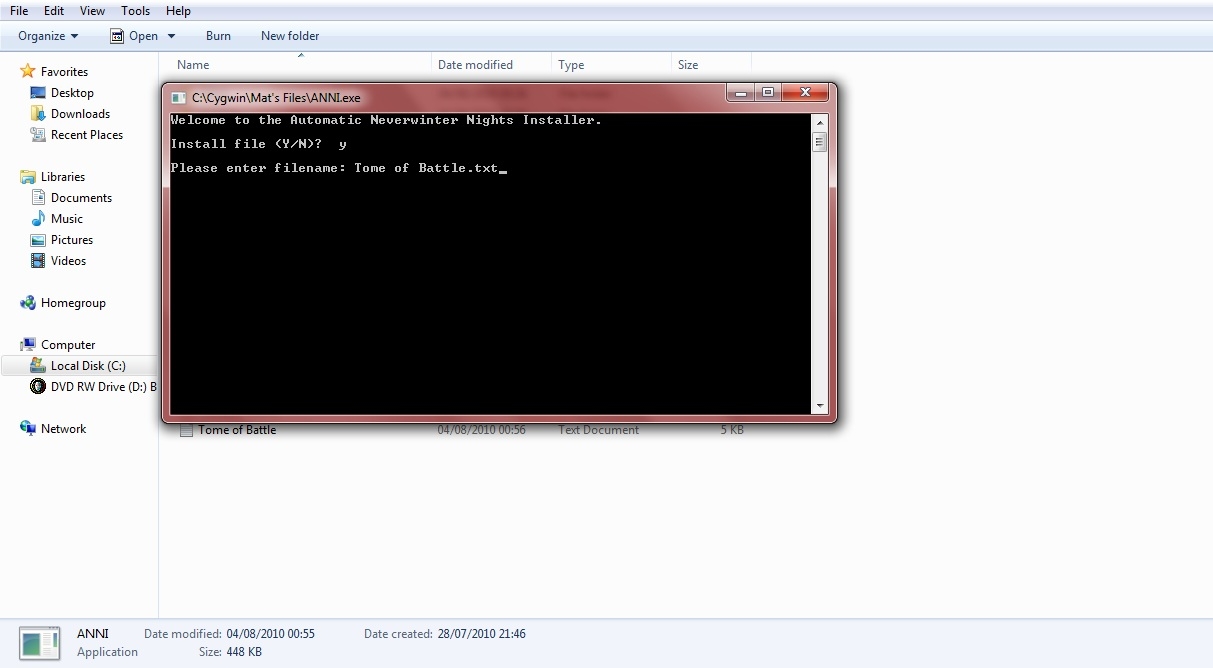Viewport: 1213px width, 668px height.
Task: Select the Tome of Battle text file
Action: point(237,430)
